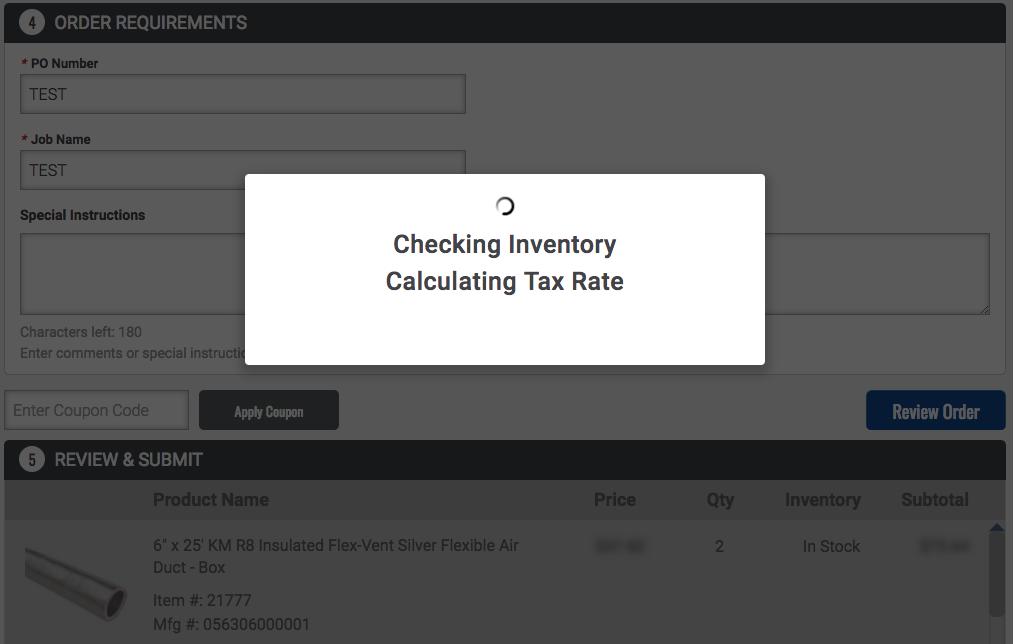Click the loading spinner icon
The width and height of the screenshot is (1013, 644).
coord(505,206)
